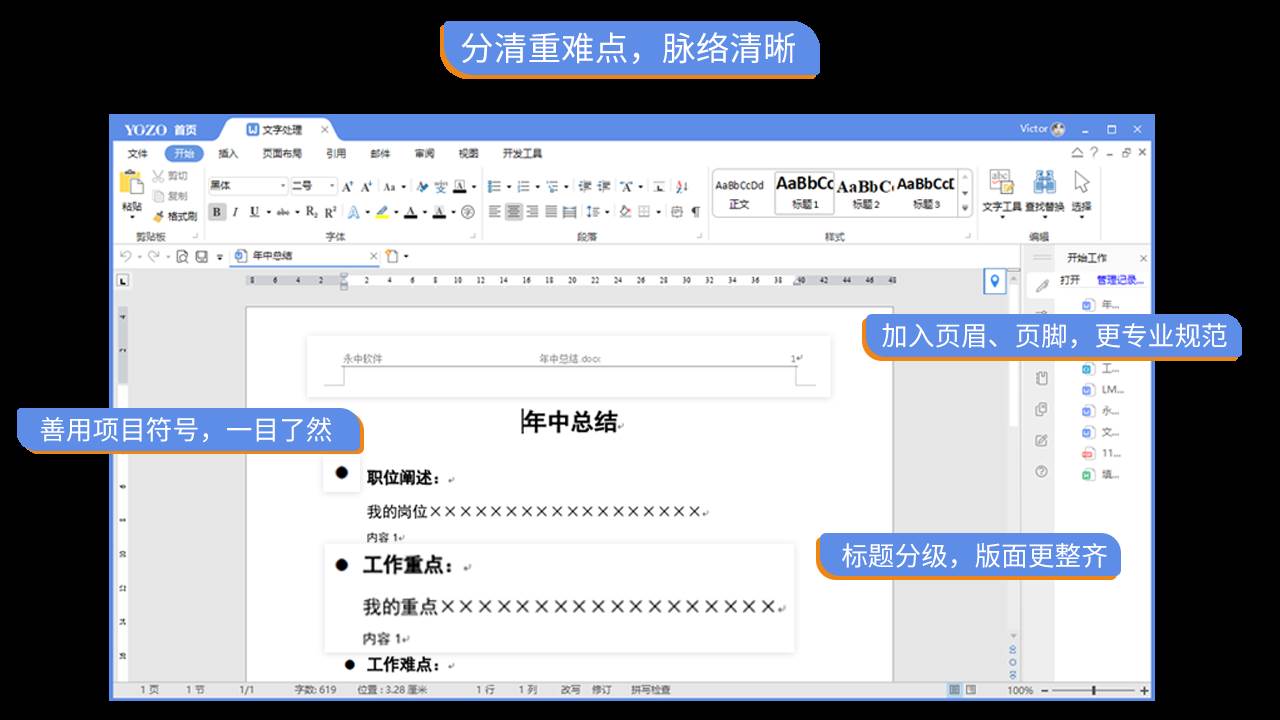Click the Copy (复制) icon

click(158, 196)
